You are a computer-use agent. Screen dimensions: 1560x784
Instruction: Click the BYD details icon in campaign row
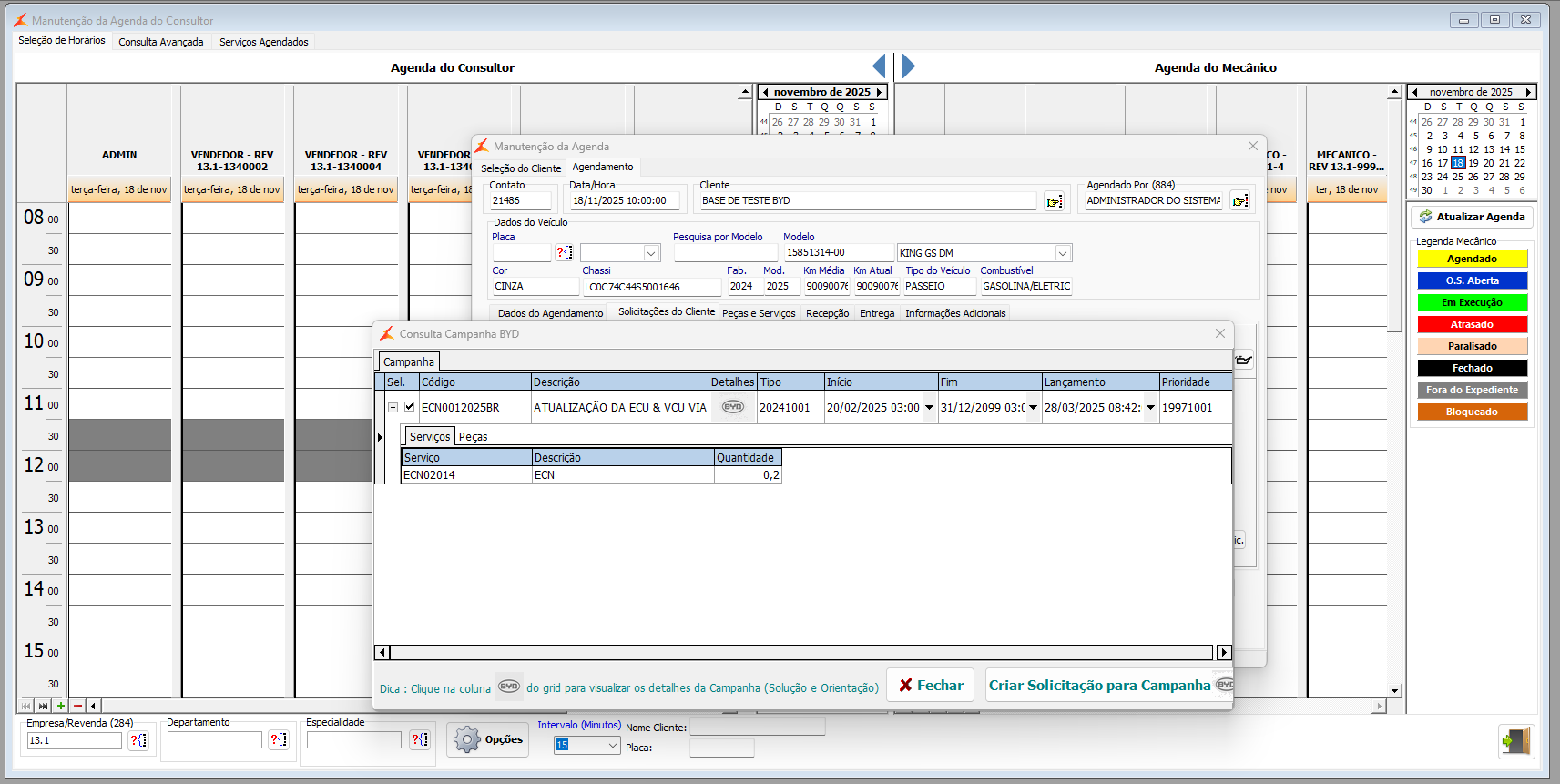pyautogui.click(x=732, y=407)
